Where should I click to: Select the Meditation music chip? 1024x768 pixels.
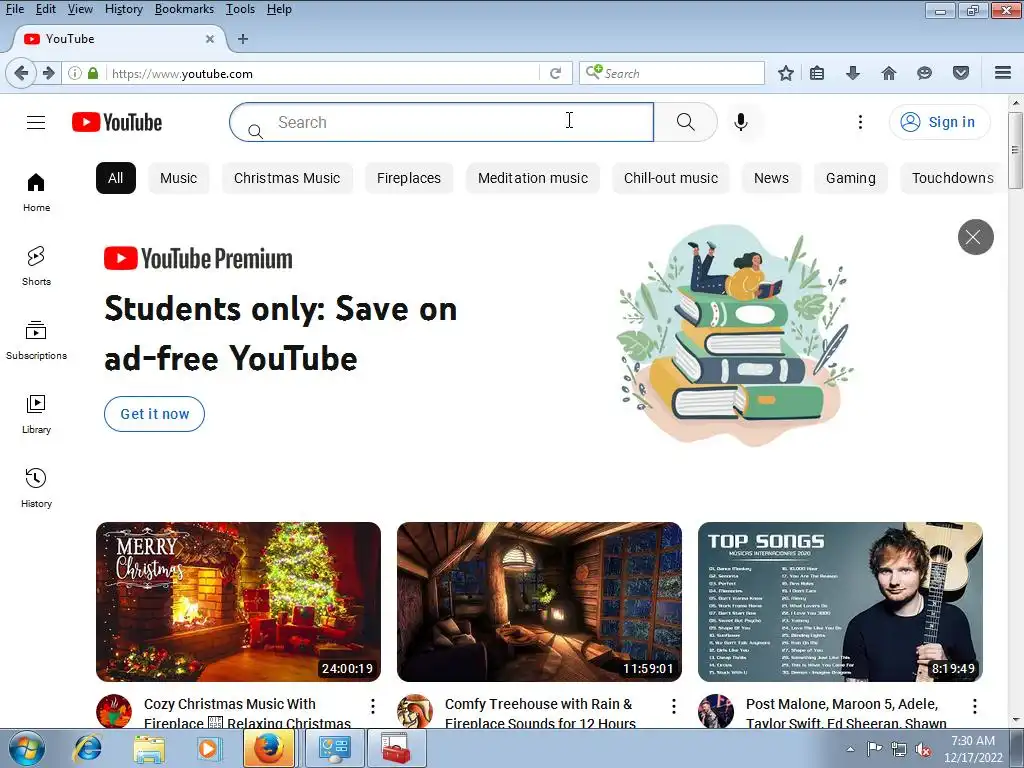(x=533, y=178)
